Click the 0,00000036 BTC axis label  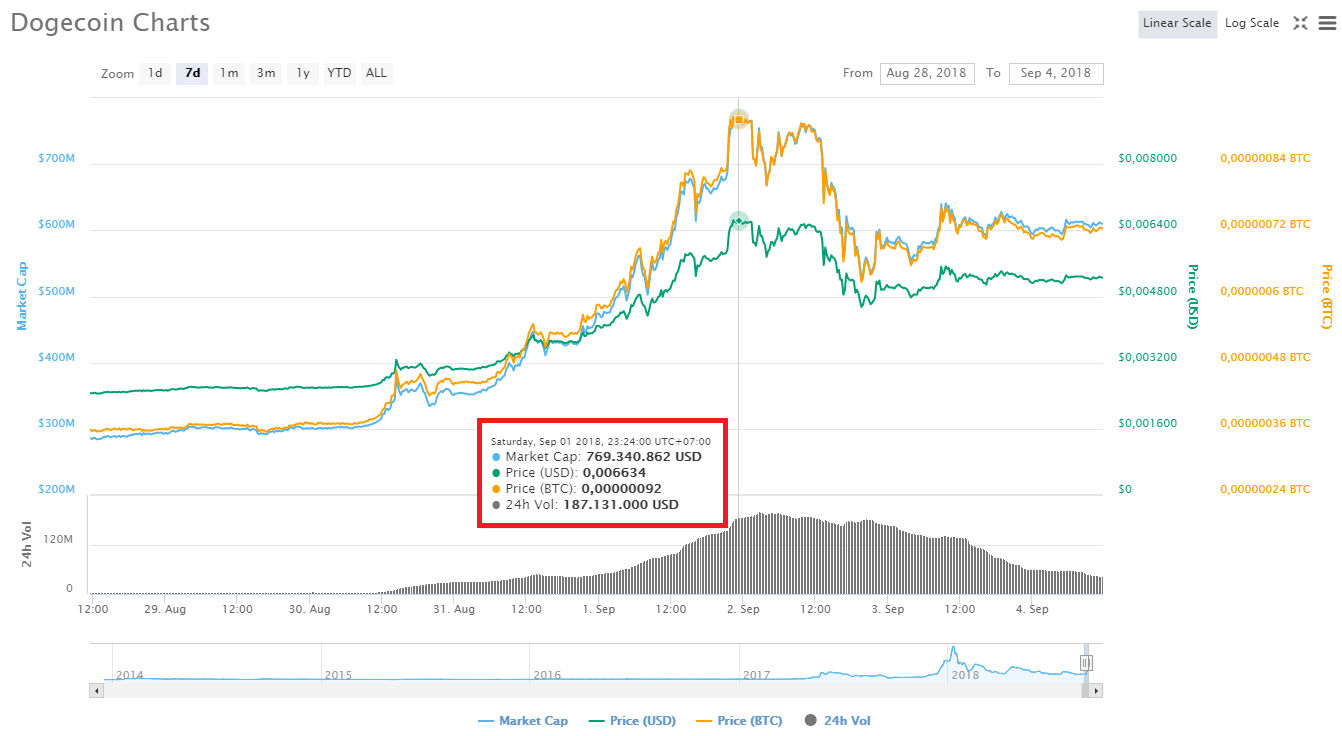point(1265,423)
